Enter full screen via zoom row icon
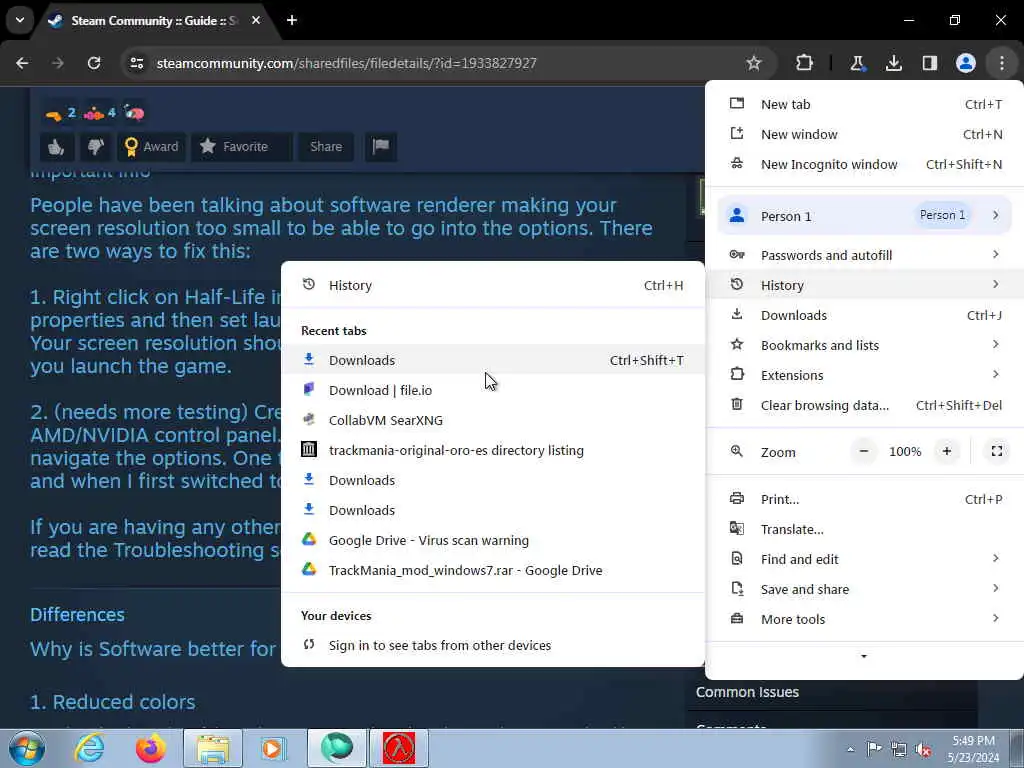Screen dimensions: 1024x768 pyautogui.click(x=997, y=451)
